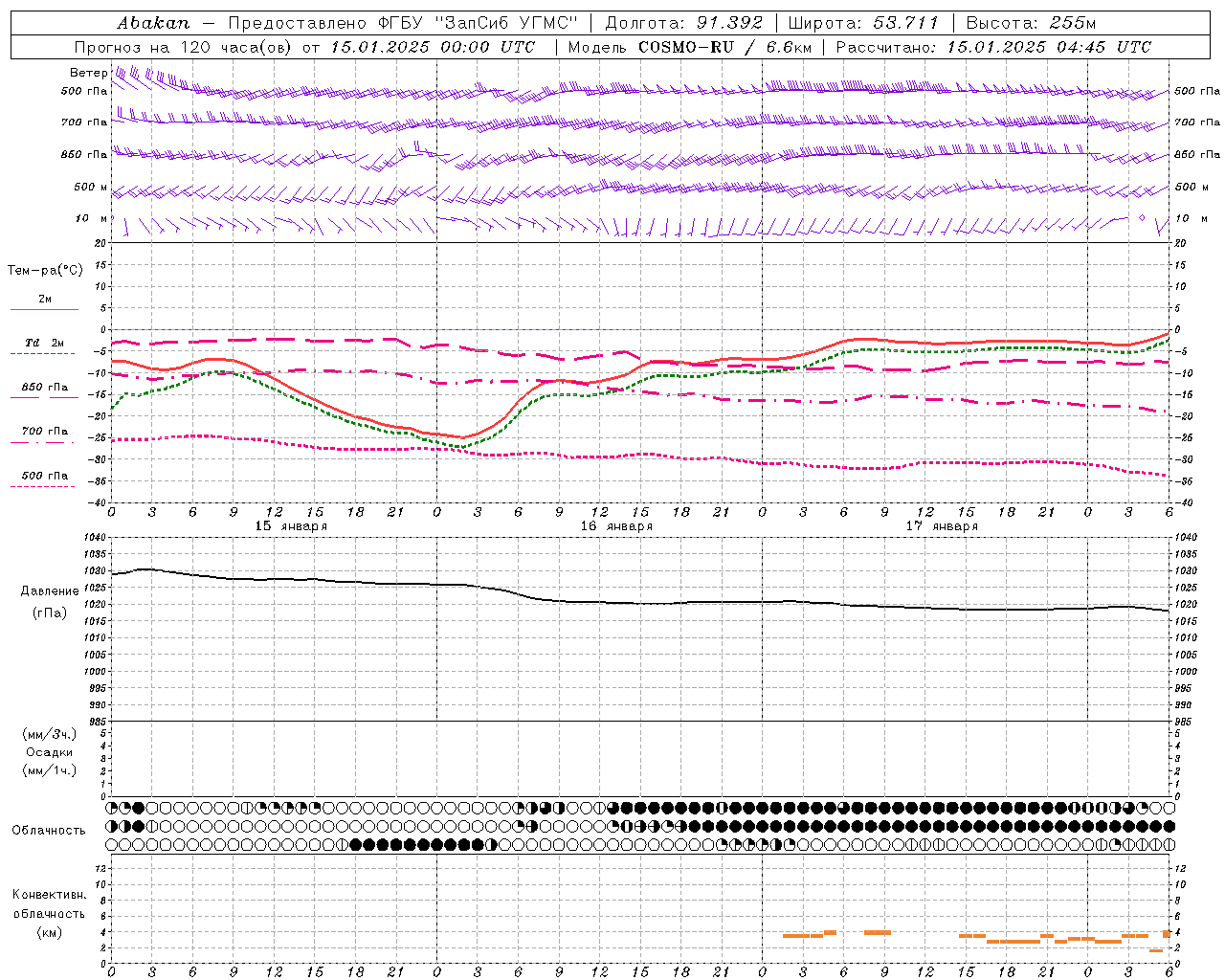Click the Долгота: 91.392 header field
The width and height of the screenshot is (1225, 980).
coord(684,23)
